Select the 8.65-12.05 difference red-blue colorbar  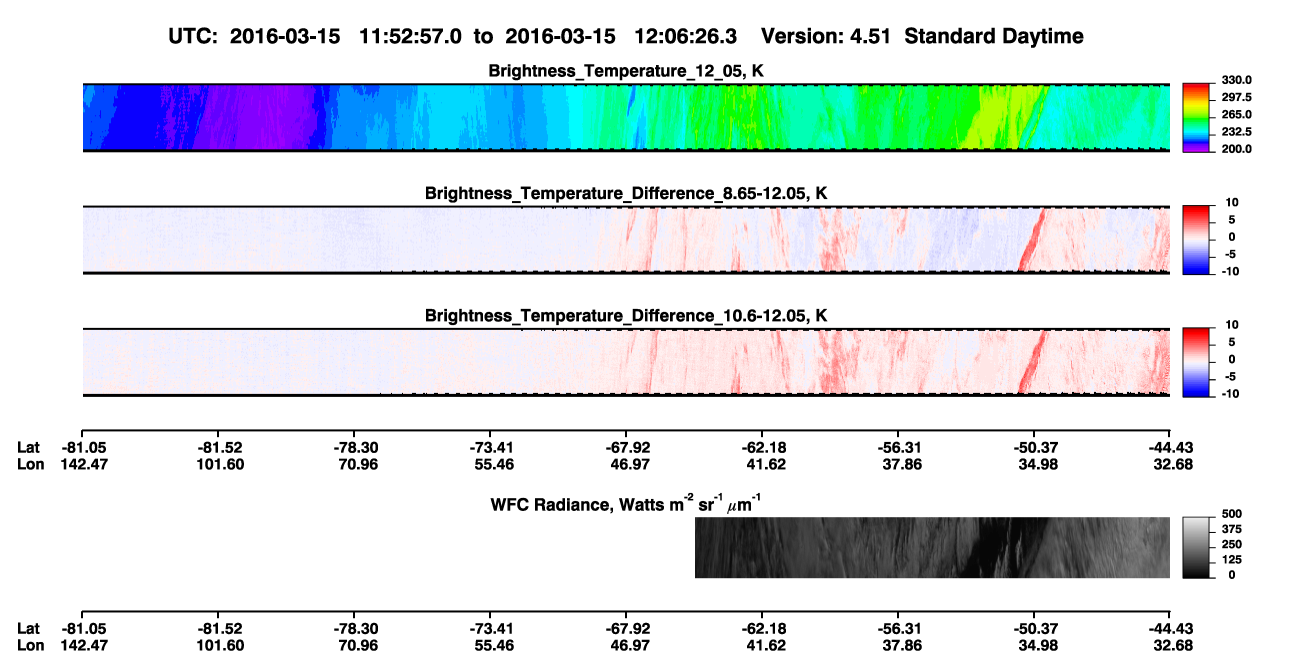click(1198, 240)
